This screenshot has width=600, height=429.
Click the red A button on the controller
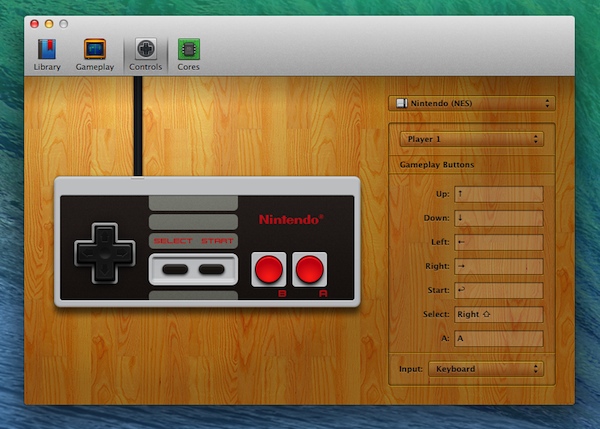click(310, 269)
